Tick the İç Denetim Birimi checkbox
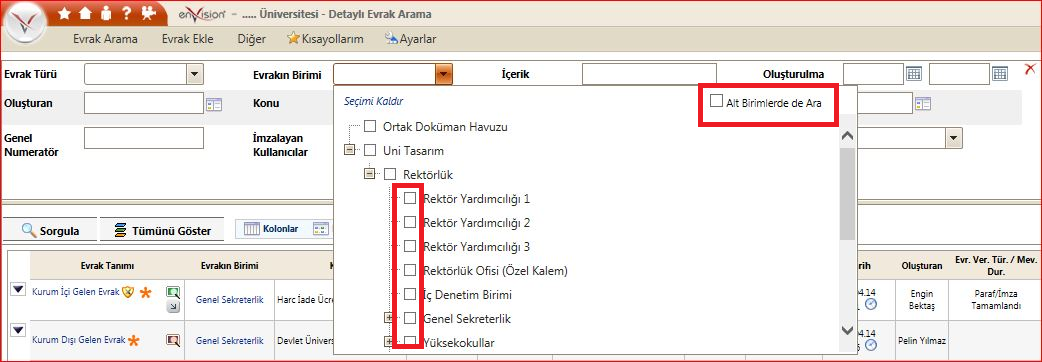 tap(410, 294)
